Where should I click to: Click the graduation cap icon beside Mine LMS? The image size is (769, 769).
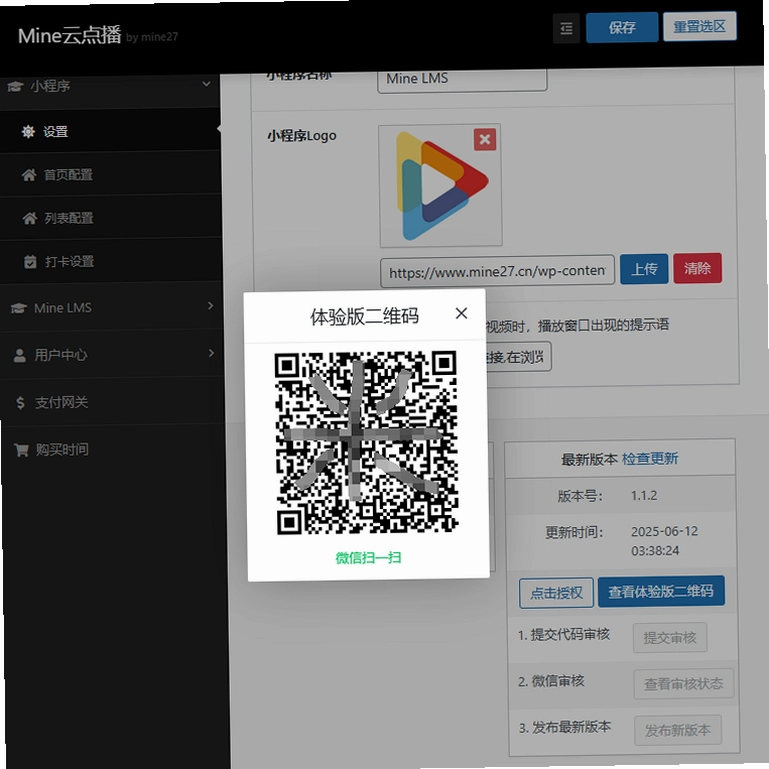[19, 308]
